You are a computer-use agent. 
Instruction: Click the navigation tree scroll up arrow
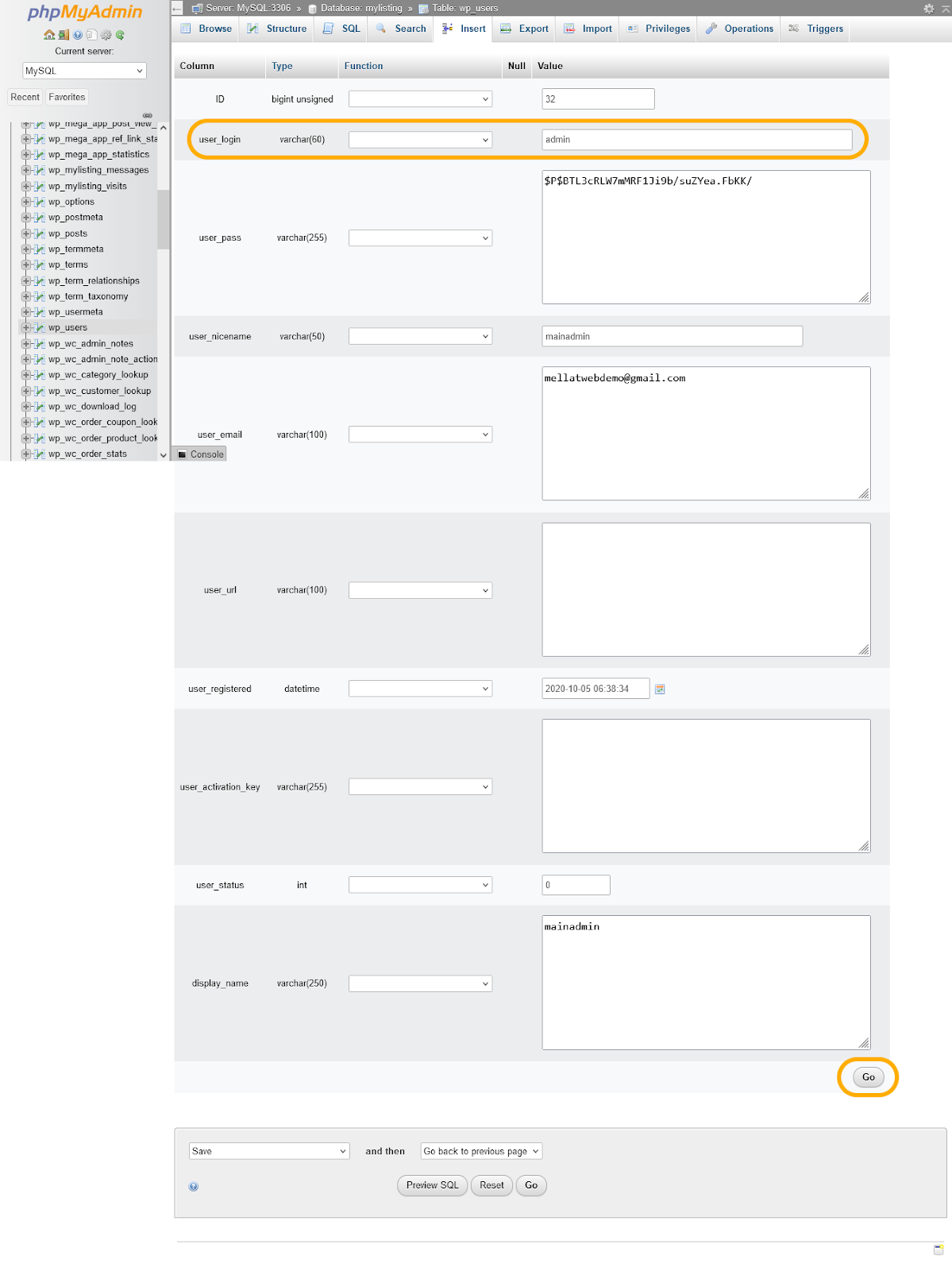(164, 127)
